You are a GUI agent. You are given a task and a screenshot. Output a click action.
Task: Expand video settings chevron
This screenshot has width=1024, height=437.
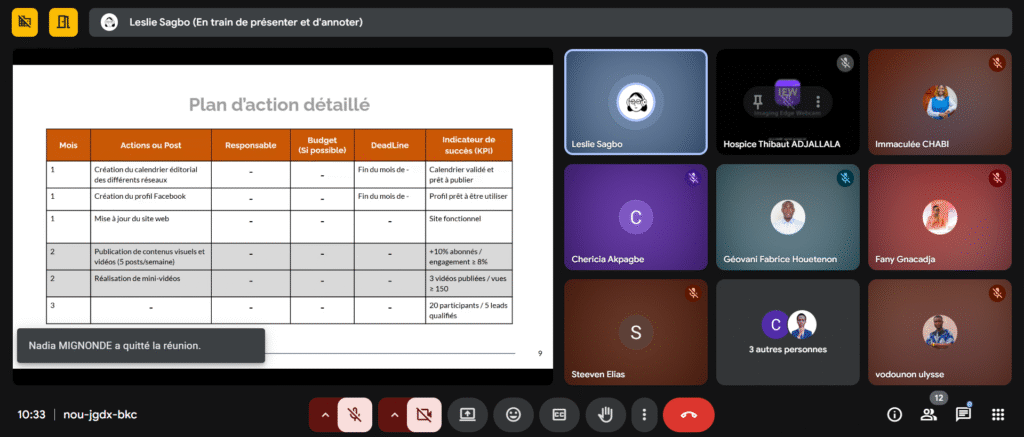[x=393, y=414]
